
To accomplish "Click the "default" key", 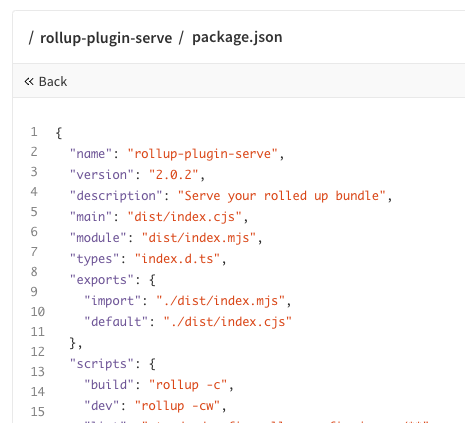I will tap(116, 322).
